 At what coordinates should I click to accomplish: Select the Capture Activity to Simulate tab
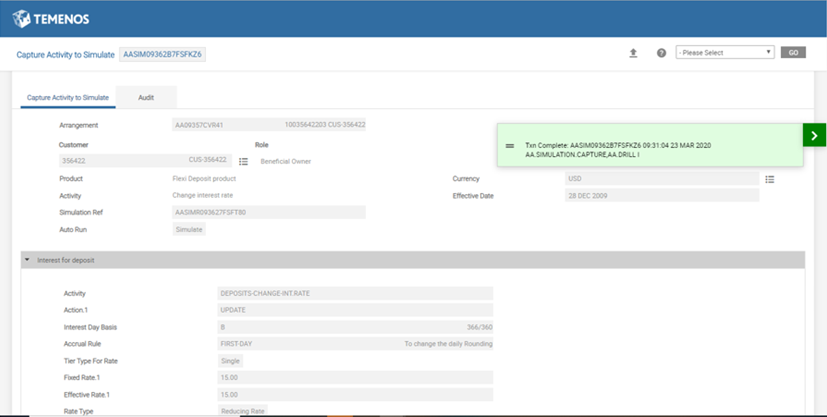(x=68, y=98)
